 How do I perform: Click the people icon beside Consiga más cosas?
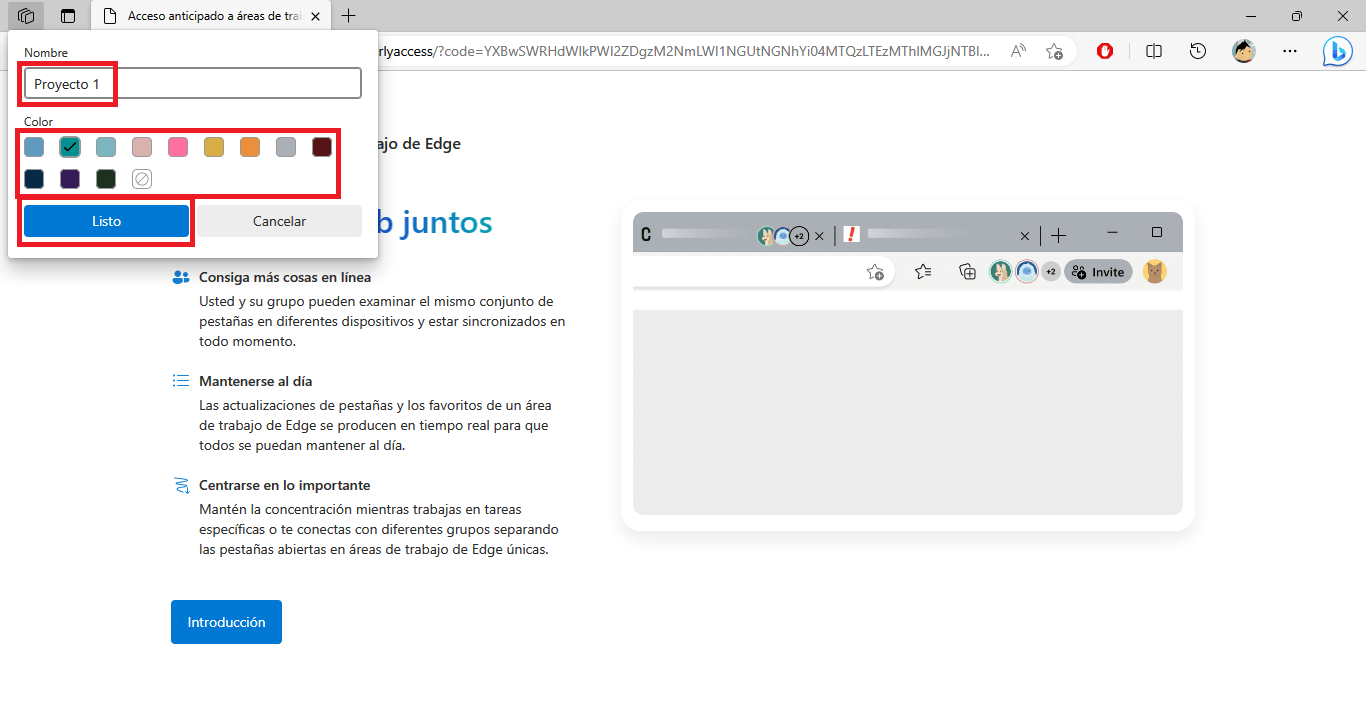[x=181, y=277]
